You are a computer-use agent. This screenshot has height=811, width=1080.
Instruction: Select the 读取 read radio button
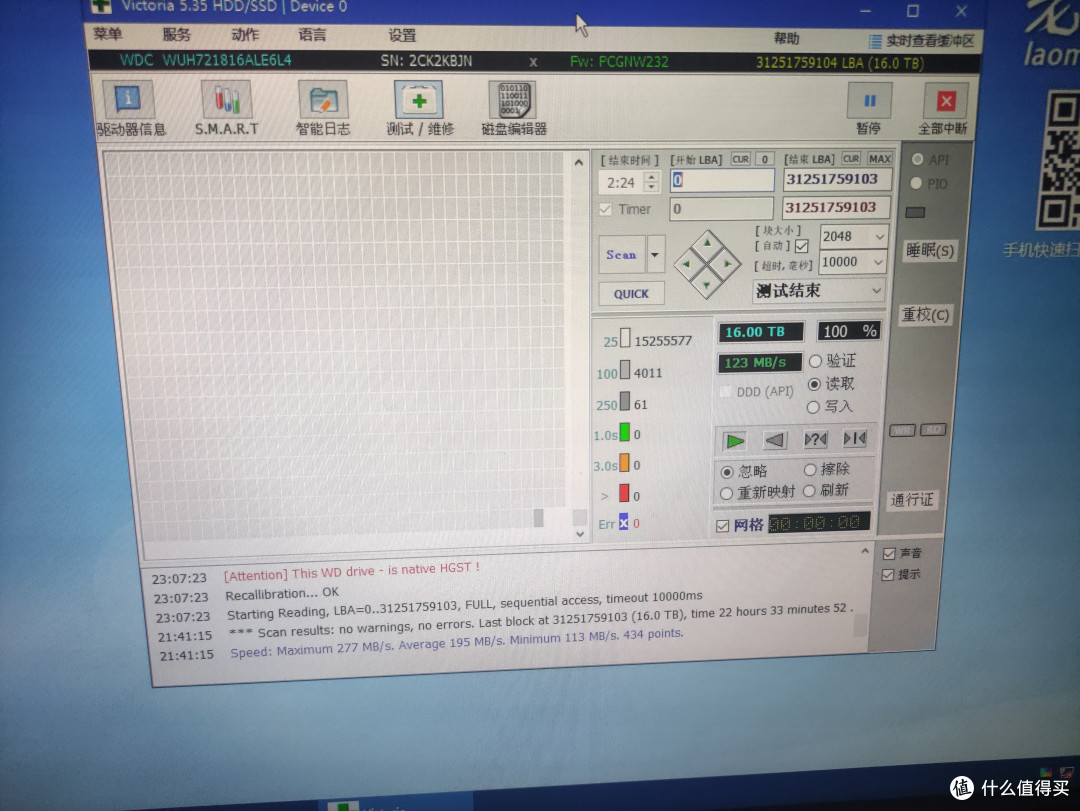(x=814, y=384)
